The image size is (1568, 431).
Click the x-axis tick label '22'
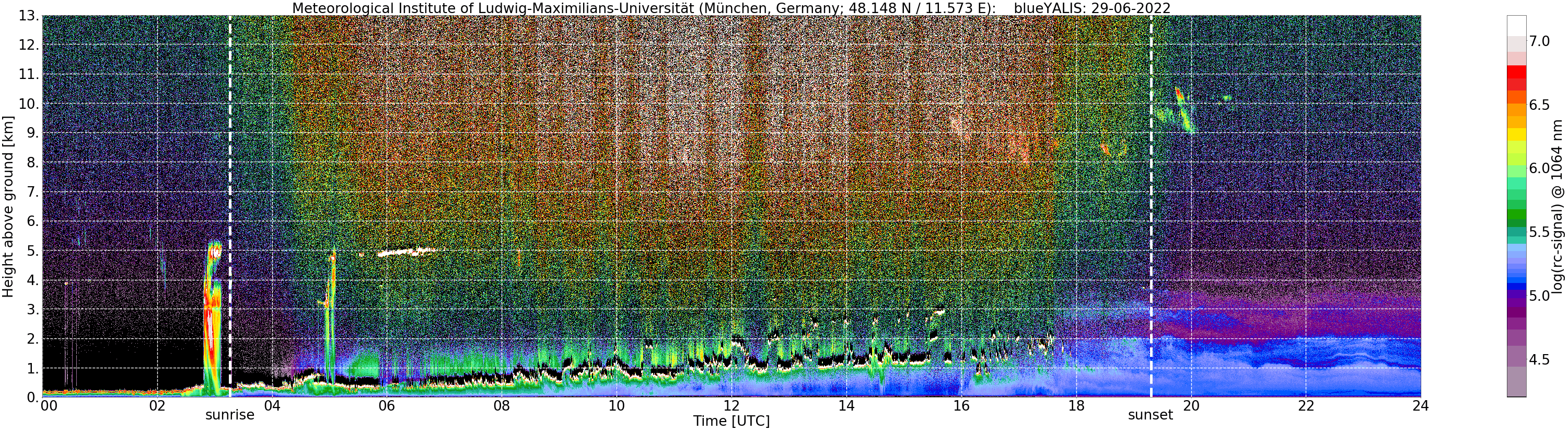point(1306,405)
